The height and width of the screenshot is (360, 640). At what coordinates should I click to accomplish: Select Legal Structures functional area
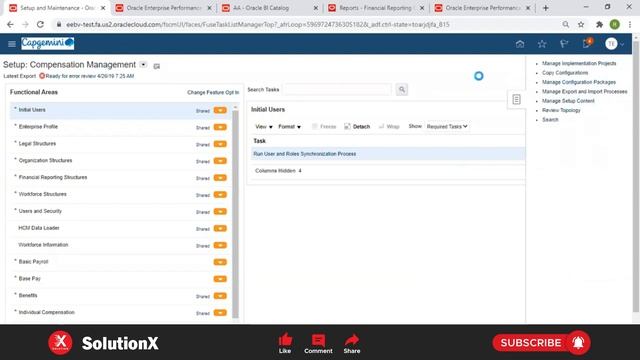120,144
